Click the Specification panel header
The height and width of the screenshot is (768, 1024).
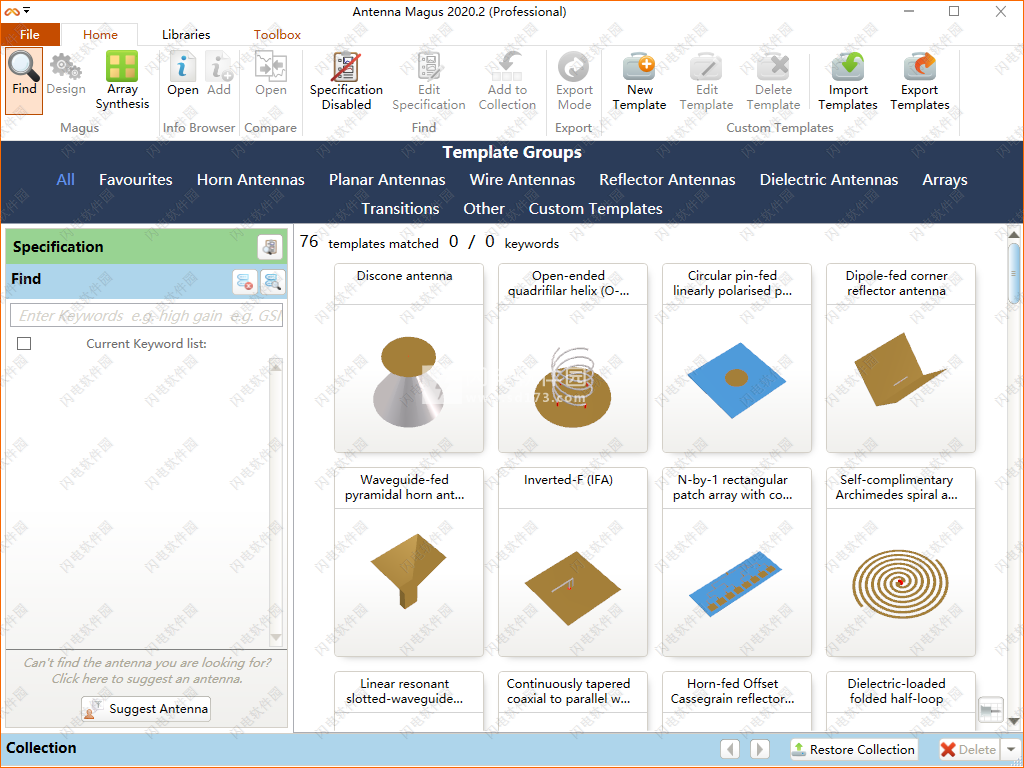tap(146, 247)
